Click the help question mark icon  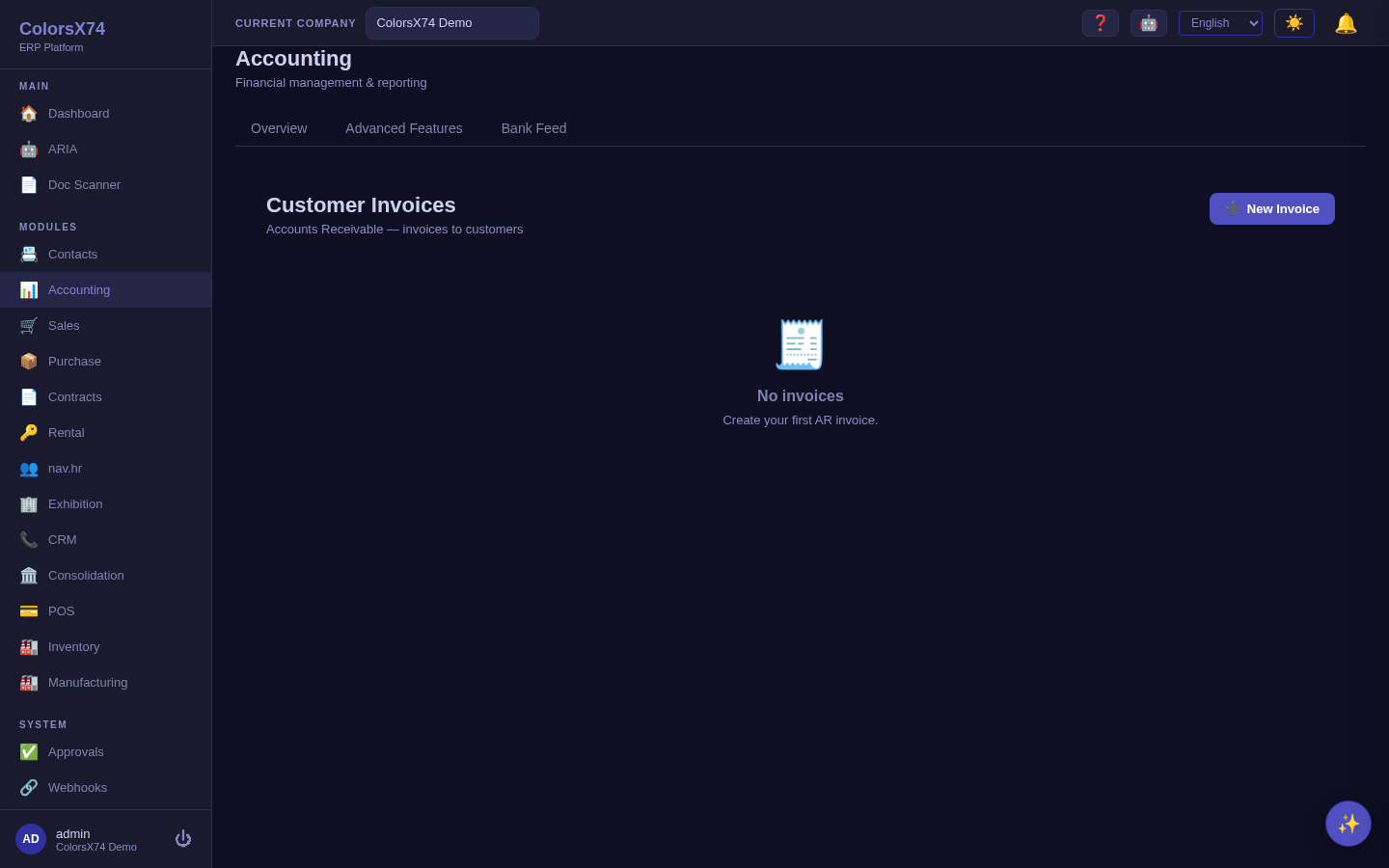pyautogui.click(x=1101, y=23)
